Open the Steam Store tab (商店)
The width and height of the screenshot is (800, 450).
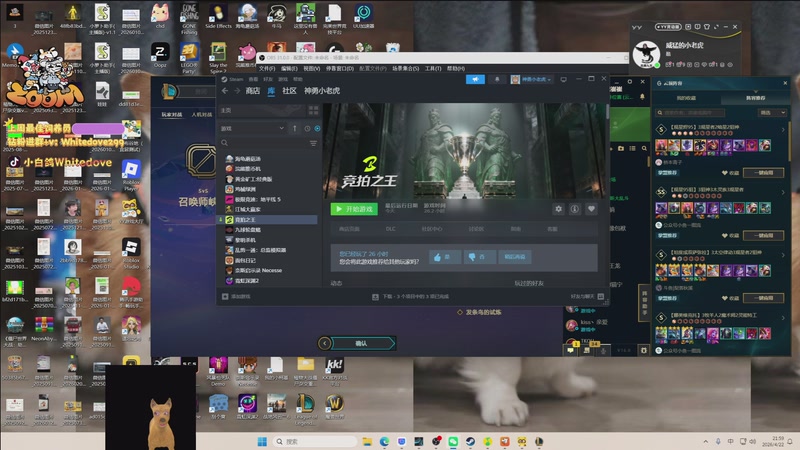click(253, 91)
